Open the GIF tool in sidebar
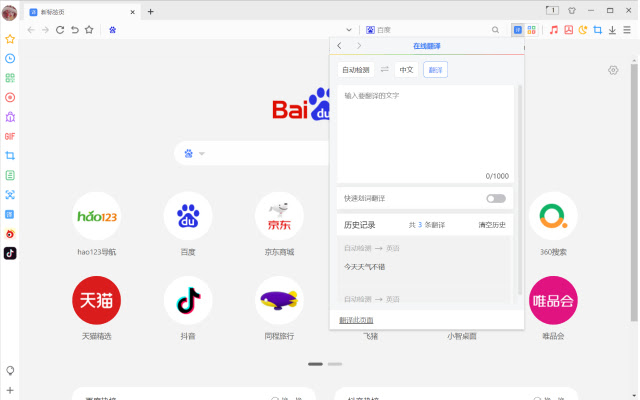Viewport: 640px width, 400px height. click(10, 136)
